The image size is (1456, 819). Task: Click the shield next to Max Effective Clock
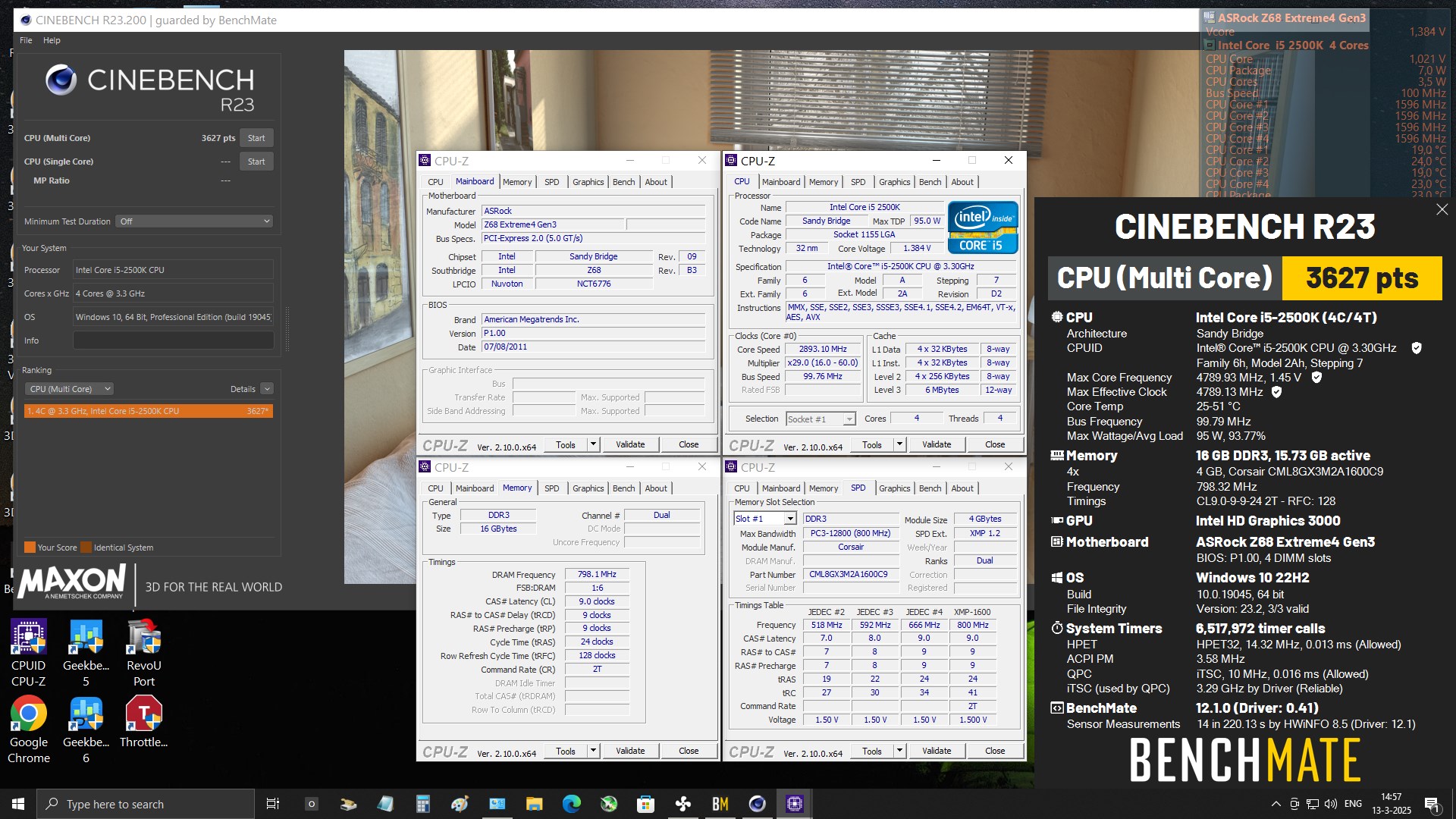[1276, 392]
